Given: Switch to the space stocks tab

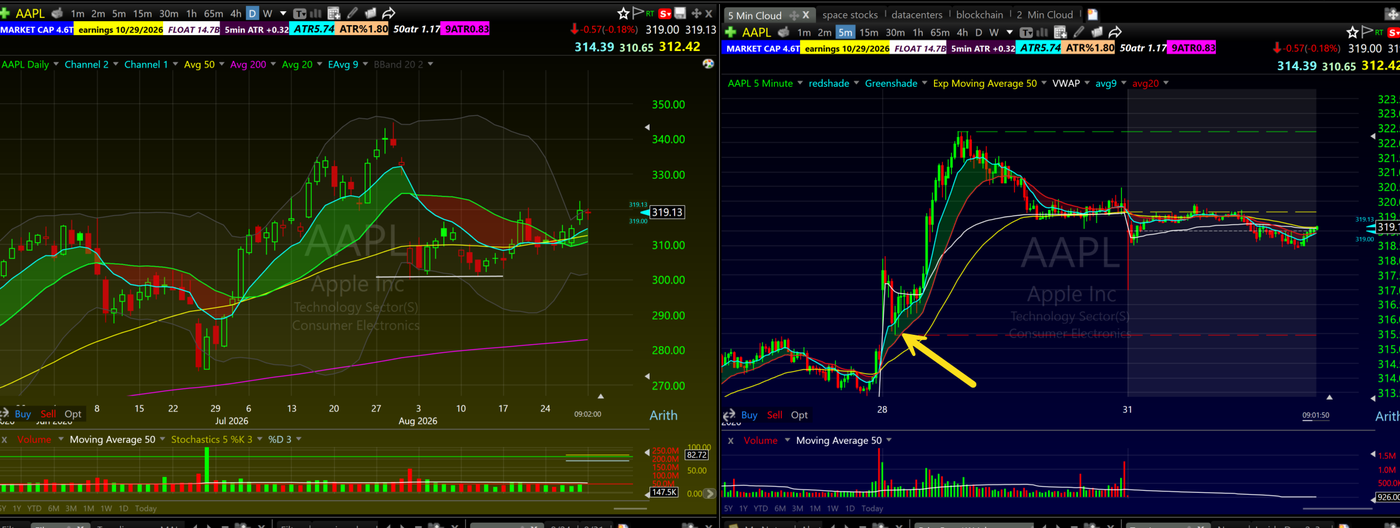Looking at the screenshot, I should pyautogui.click(x=850, y=15).
